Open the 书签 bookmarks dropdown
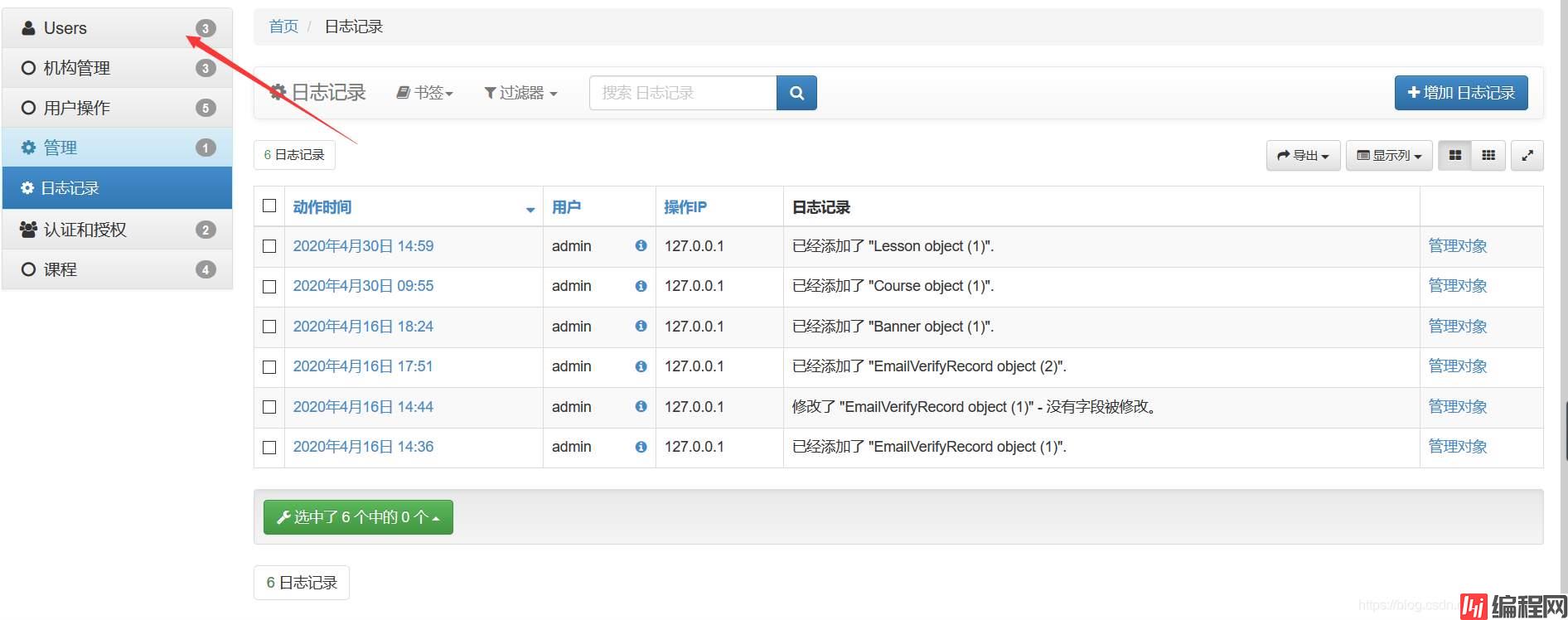1568x620 pixels. click(x=425, y=93)
